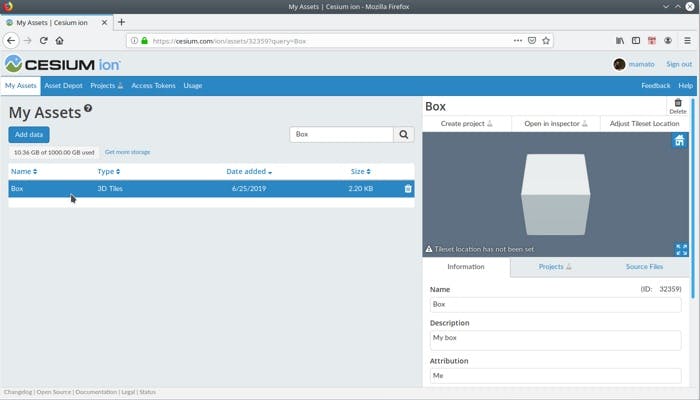Screen dimensions: 700x400
Task: Click the Sign out link
Action: pyautogui.click(x=679, y=64)
